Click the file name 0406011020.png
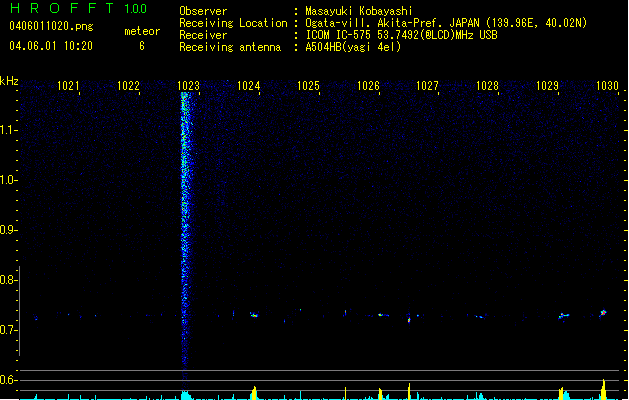 click(x=51, y=27)
